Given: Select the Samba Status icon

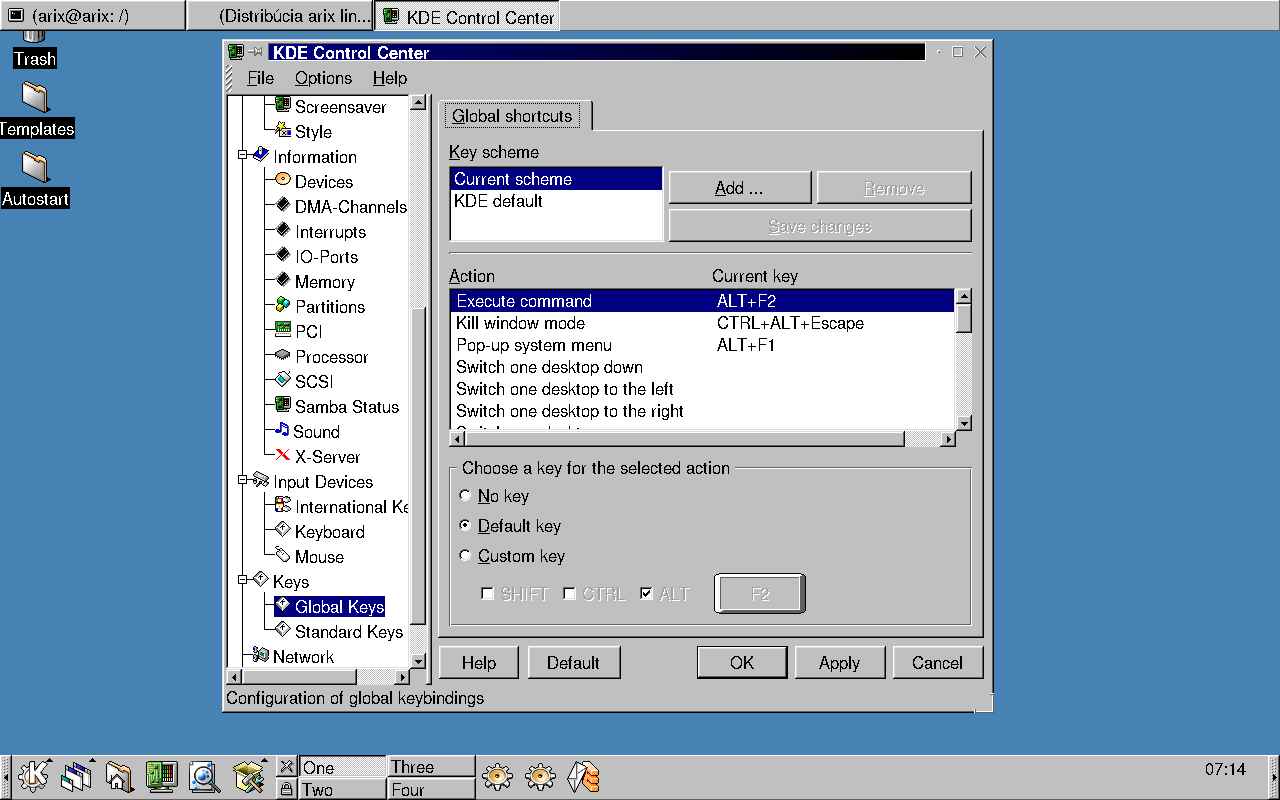Looking at the screenshot, I should 283,406.
